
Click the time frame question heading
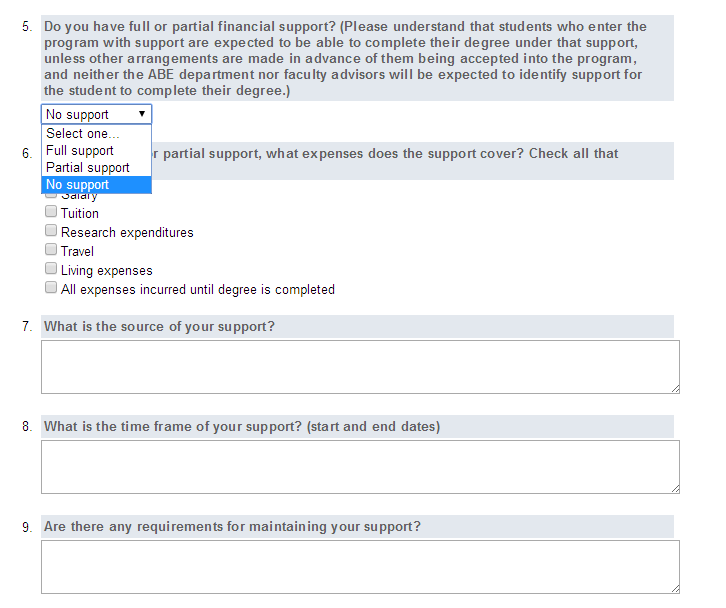point(242,427)
